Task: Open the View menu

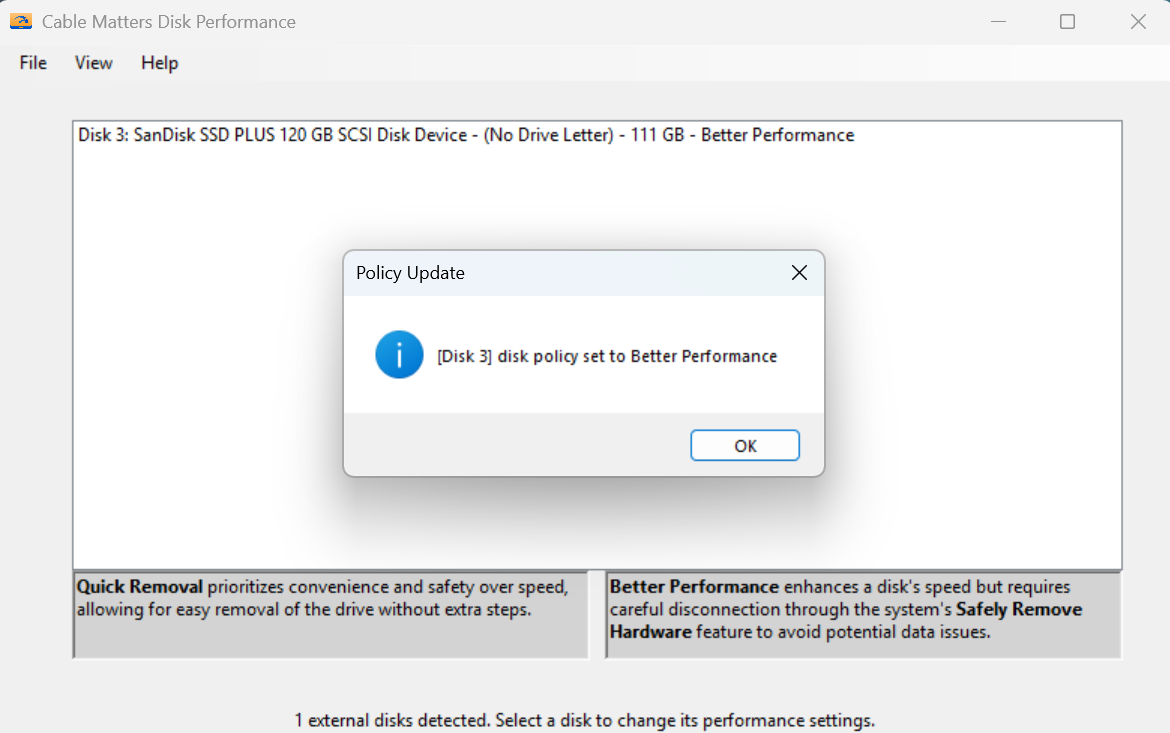Action: point(93,62)
